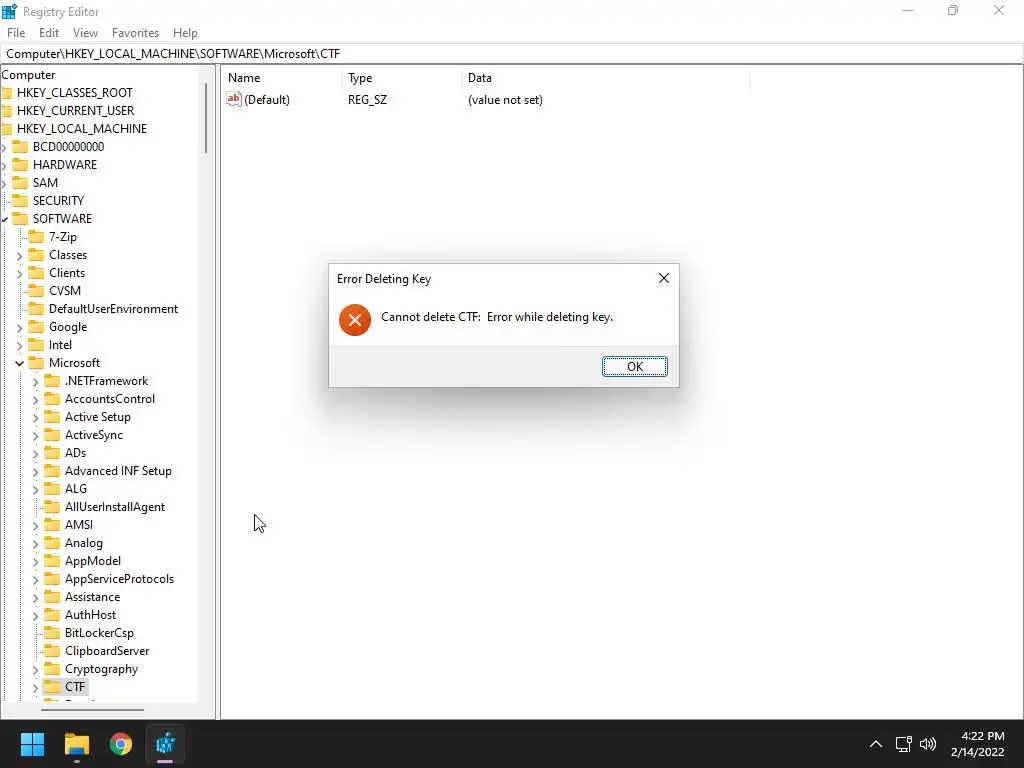Expand the Cryptography key

click(x=35, y=669)
